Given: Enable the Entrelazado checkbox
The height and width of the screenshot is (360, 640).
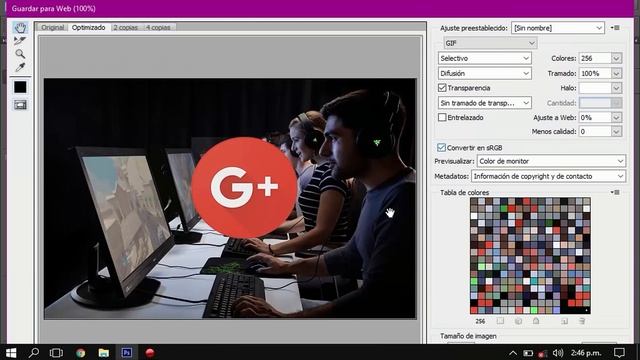Looking at the screenshot, I should 442,118.
